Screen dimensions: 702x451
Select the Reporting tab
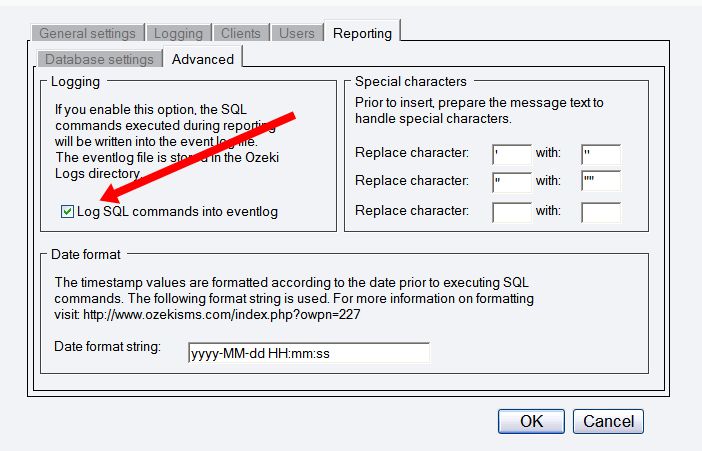pyautogui.click(x=362, y=32)
